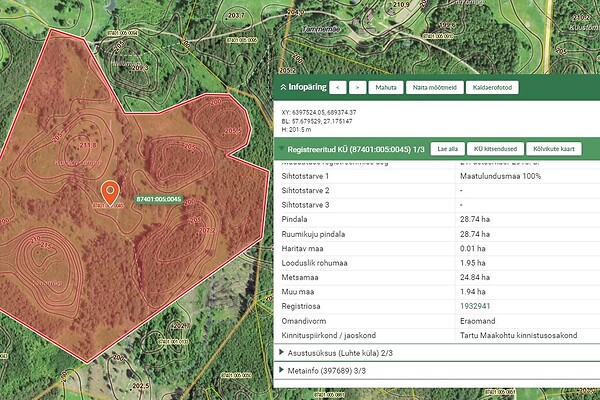Select Omandivorm value Eraomand
The width and height of the screenshot is (600, 400).
click(478, 321)
